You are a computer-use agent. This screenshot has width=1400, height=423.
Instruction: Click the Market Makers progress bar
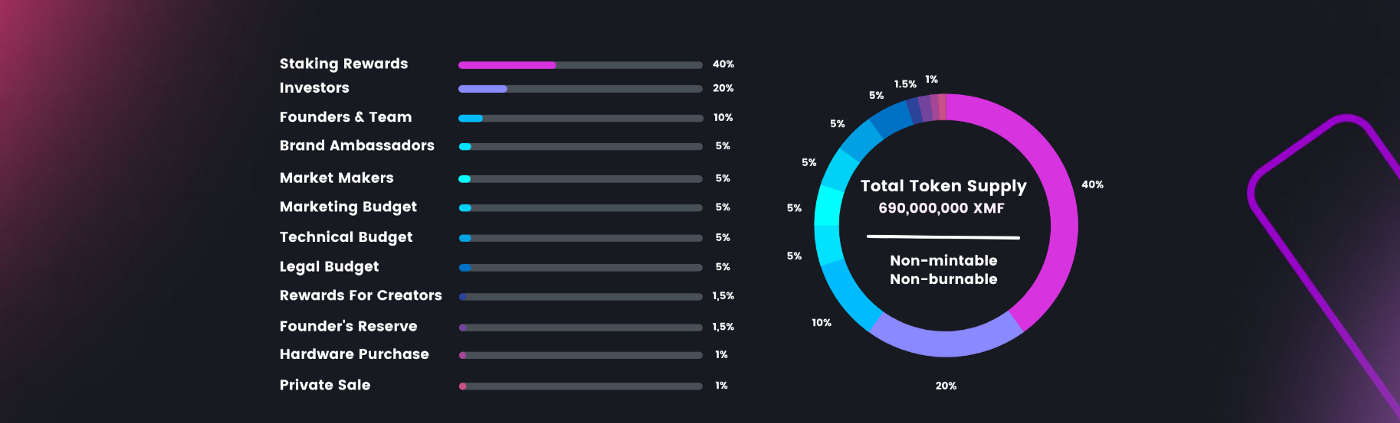click(580, 179)
